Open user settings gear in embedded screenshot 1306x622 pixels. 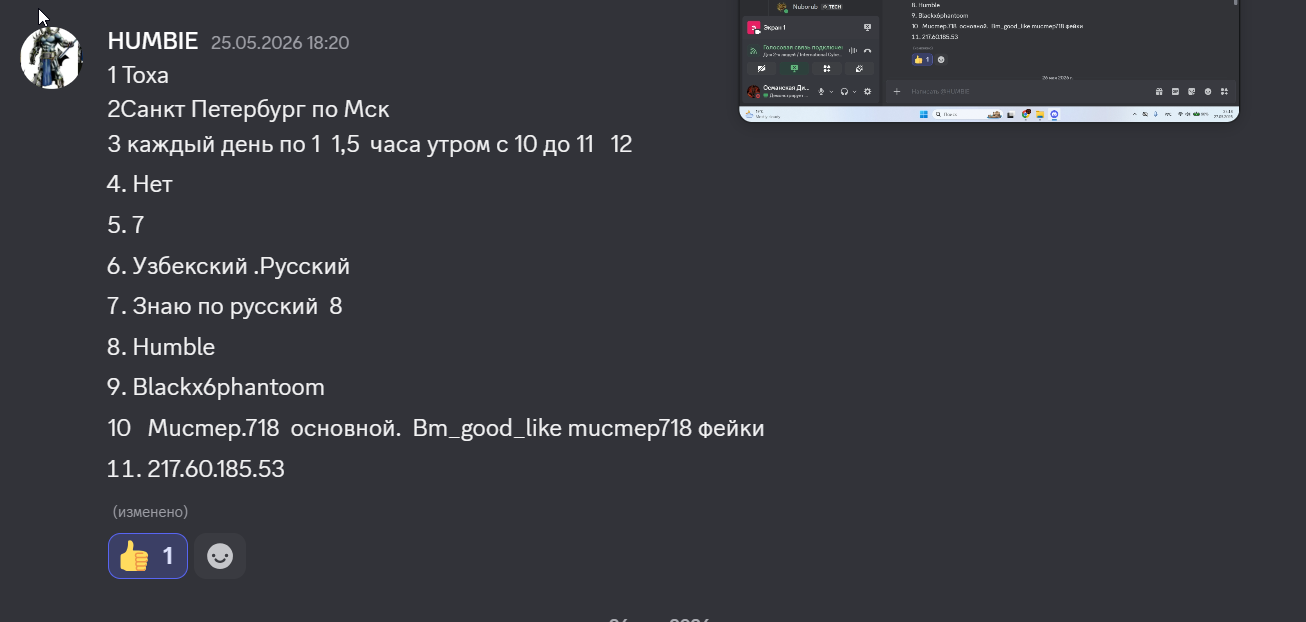[867, 91]
